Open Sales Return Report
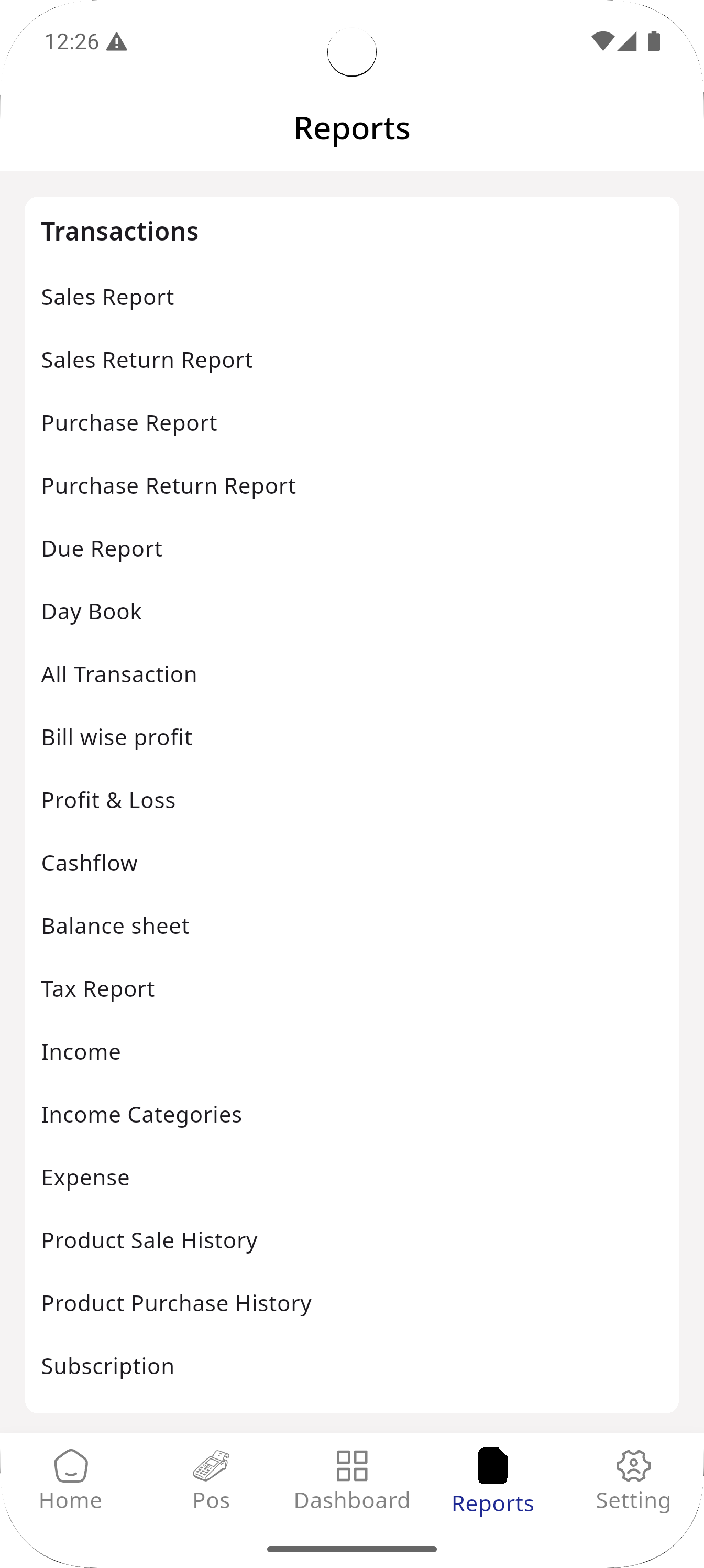The height and width of the screenshot is (1568, 704). (x=147, y=360)
